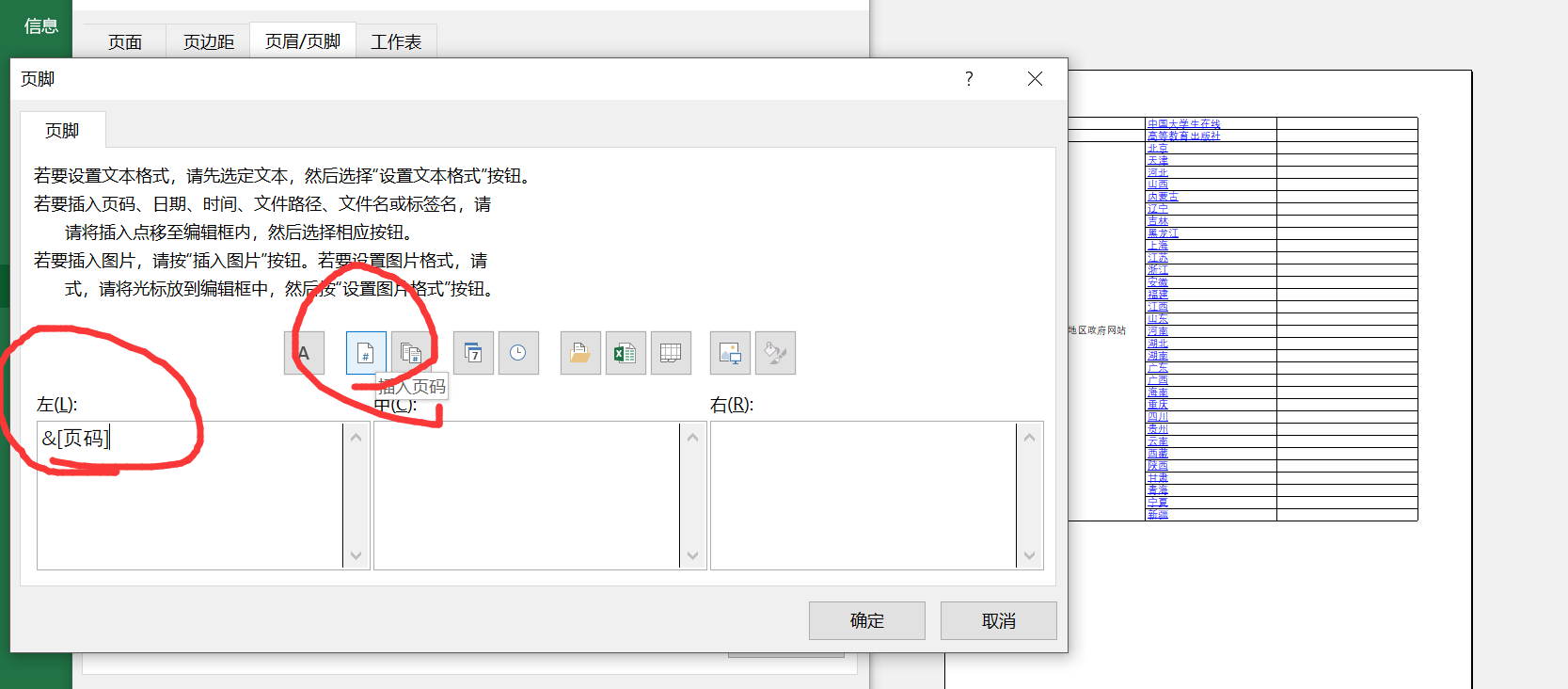Click the Insert File Name Excel icon

626,353
